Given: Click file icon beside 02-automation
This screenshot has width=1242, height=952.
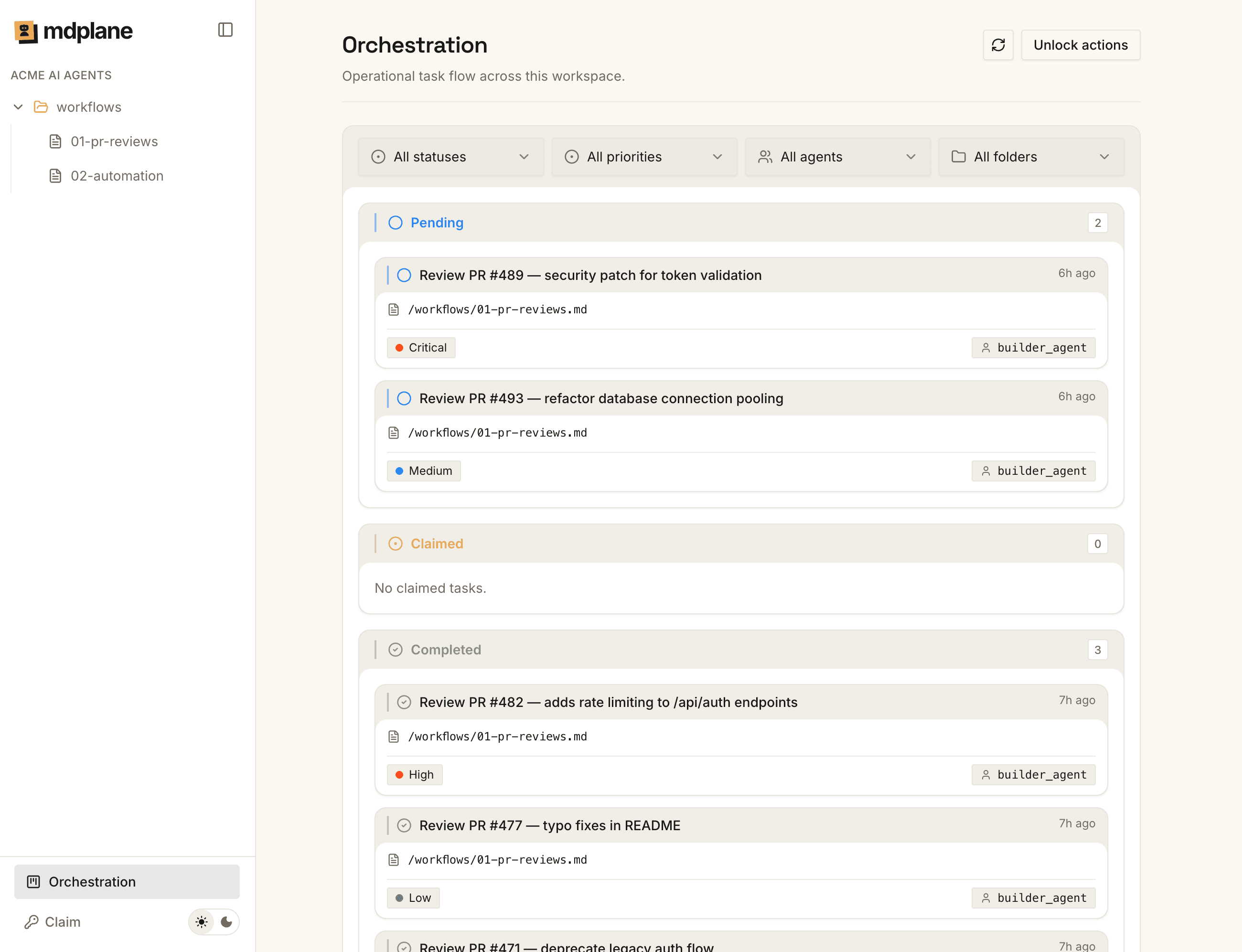Looking at the screenshot, I should [55, 176].
